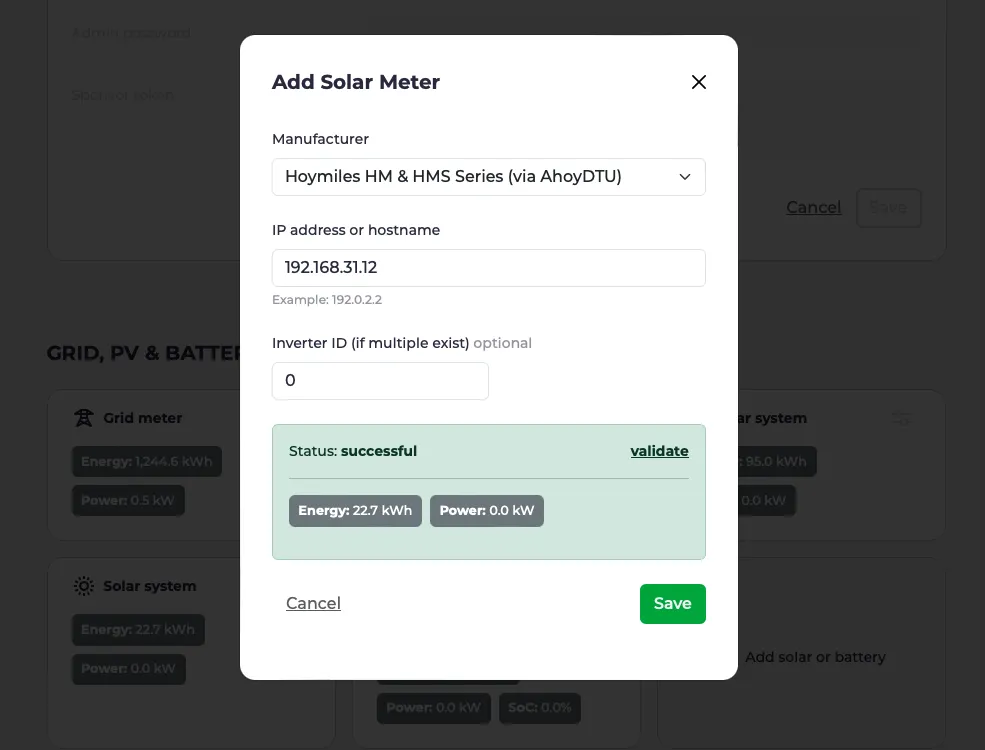This screenshot has height=750, width=985.
Task: Open the Manufacturer dropdown
Action: coord(488,177)
